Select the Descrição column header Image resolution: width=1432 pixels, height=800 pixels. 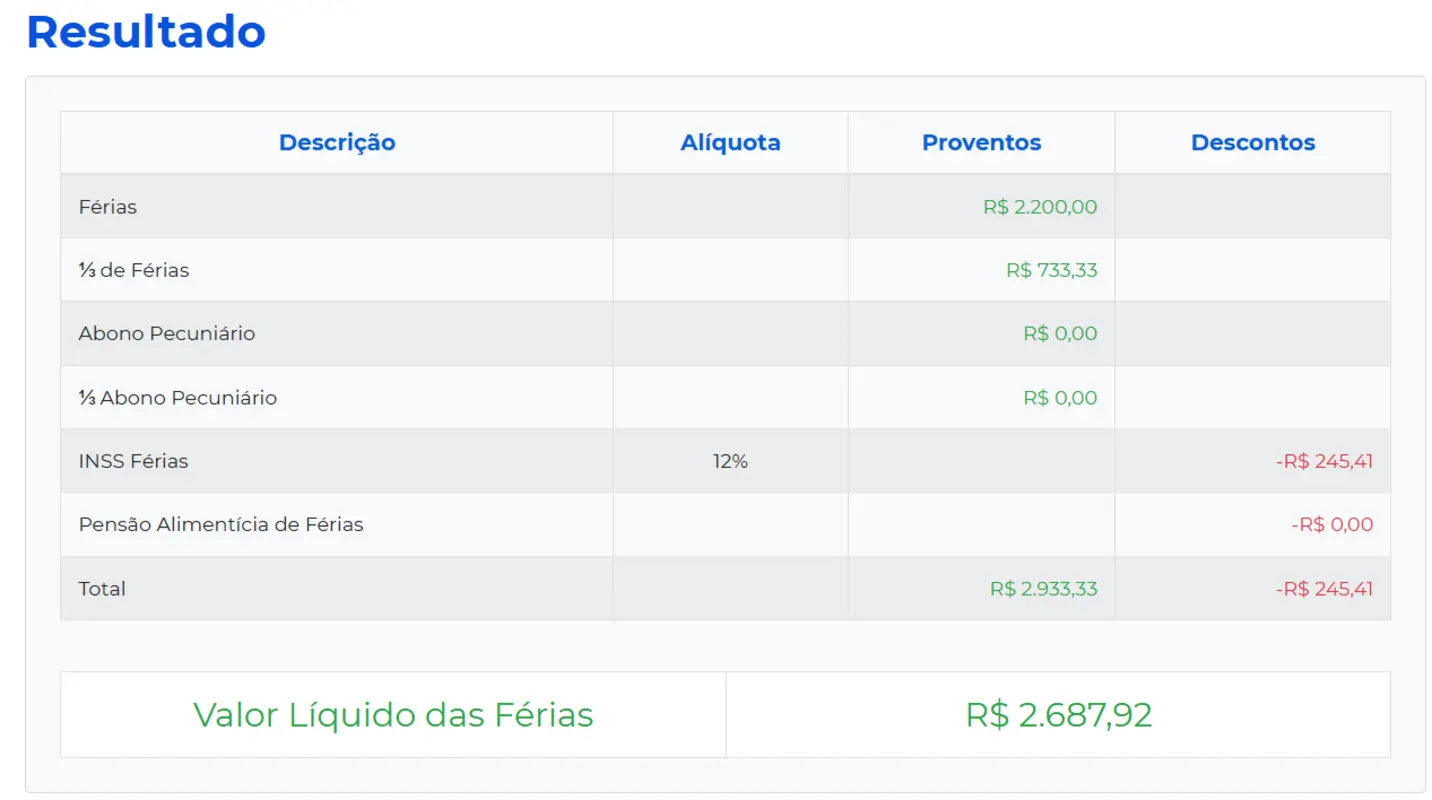[x=336, y=142]
